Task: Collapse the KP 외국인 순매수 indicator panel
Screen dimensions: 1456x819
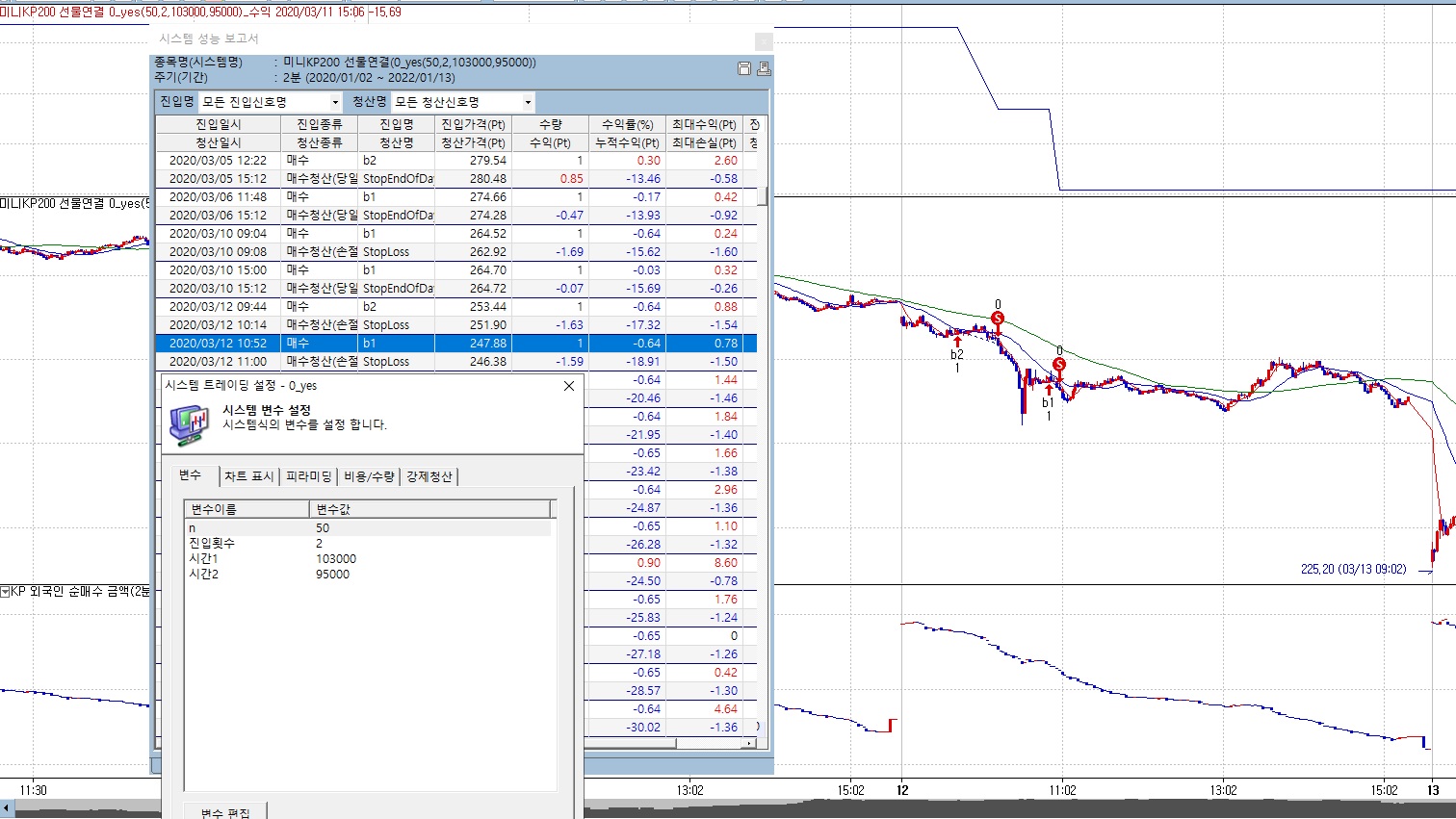Action: point(5,591)
